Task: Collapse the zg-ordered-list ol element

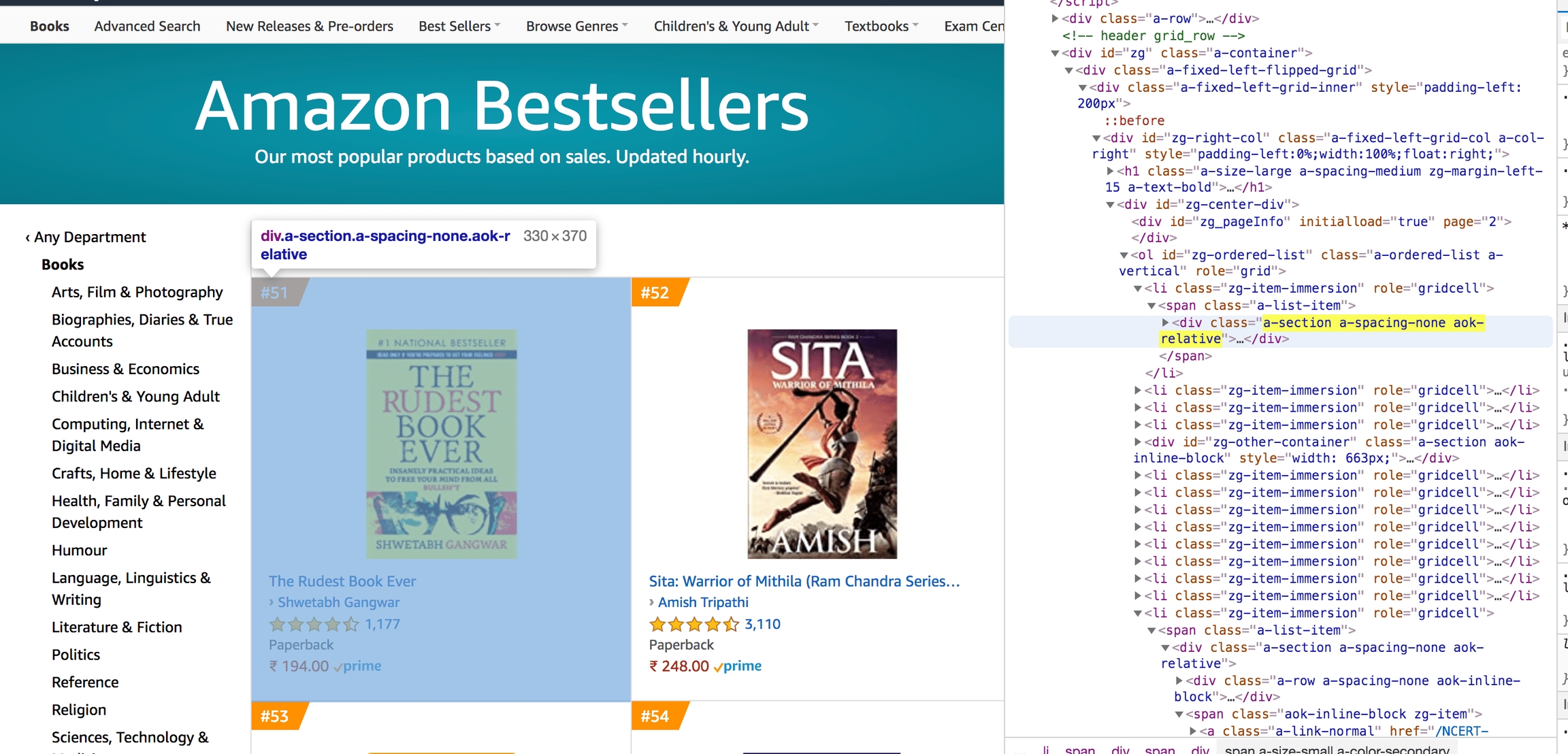Action: pos(1124,255)
